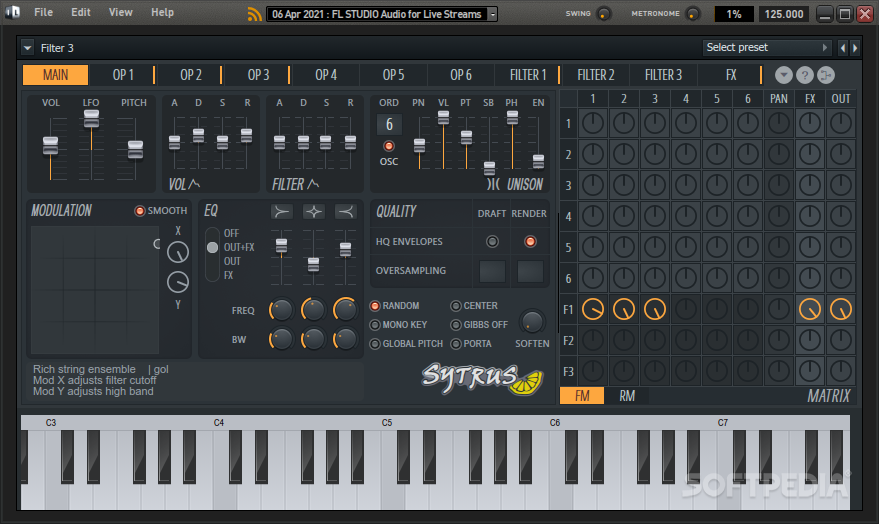Switch to the FX tab
The width and height of the screenshot is (879, 524).
pos(731,75)
